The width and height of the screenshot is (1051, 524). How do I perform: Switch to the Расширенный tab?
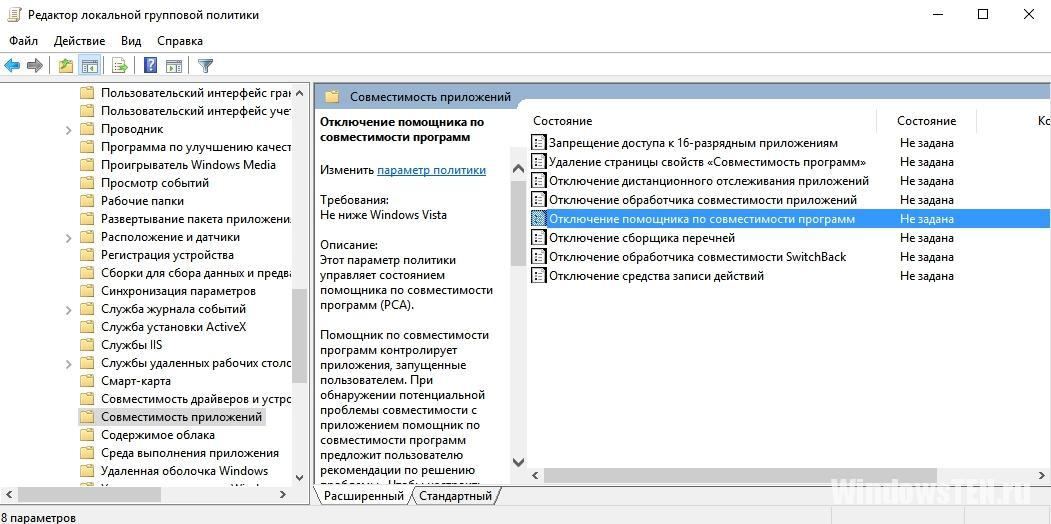coord(363,496)
